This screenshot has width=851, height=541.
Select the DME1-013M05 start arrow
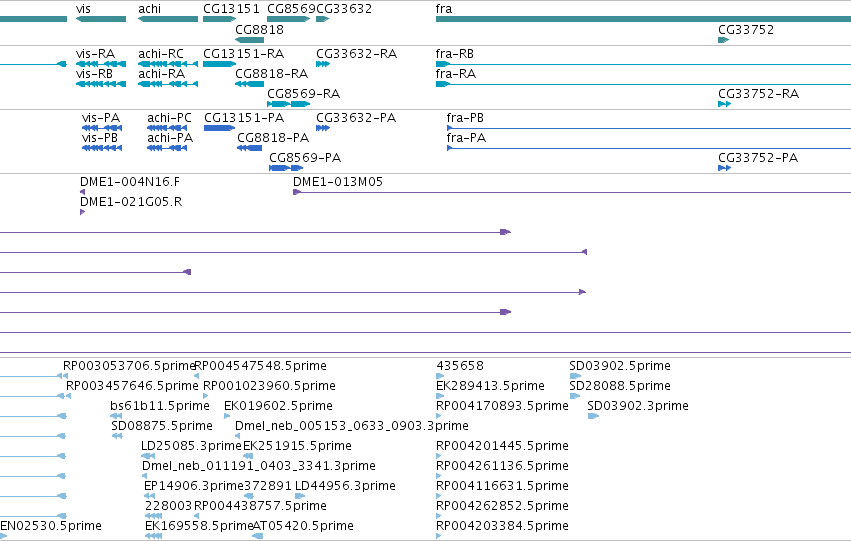click(x=297, y=192)
